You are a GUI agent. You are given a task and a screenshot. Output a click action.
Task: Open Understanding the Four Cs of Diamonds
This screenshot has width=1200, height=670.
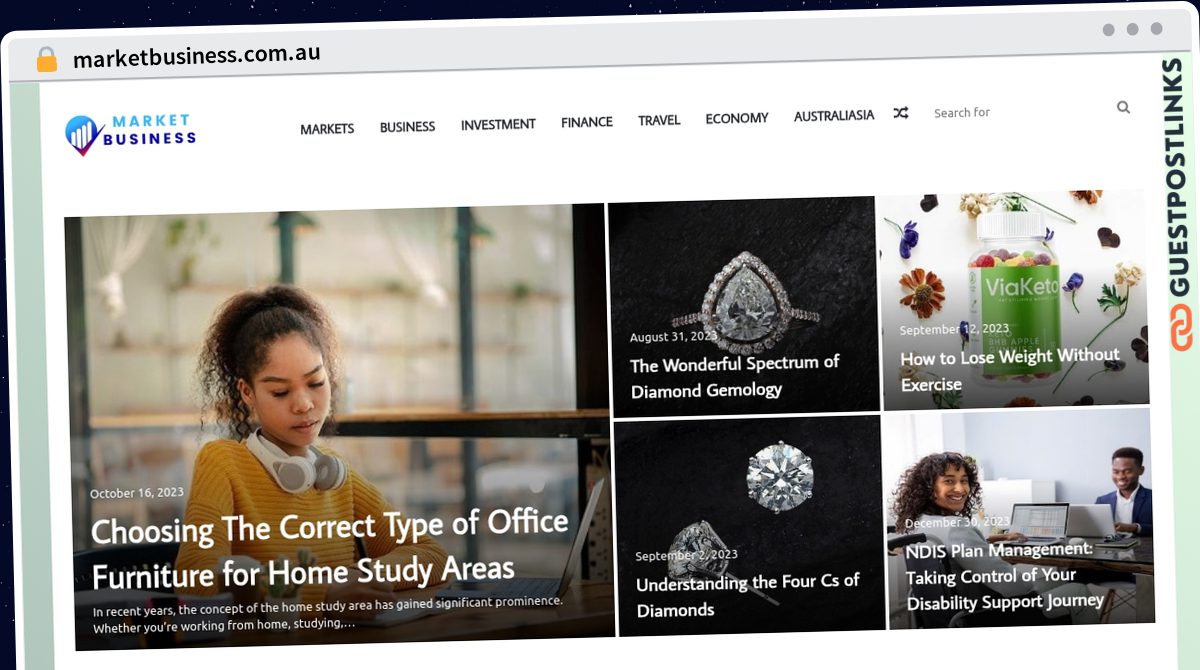(x=748, y=595)
